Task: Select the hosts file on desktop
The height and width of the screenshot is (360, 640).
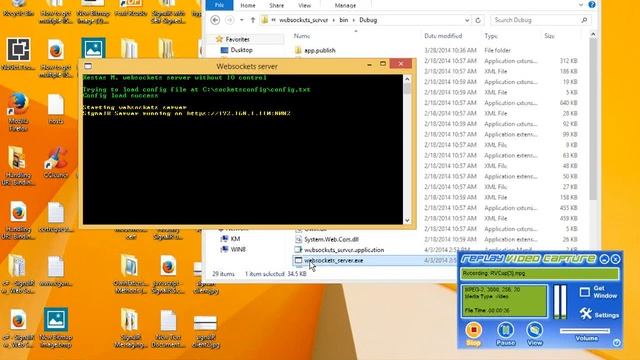Action: [x=56, y=109]
